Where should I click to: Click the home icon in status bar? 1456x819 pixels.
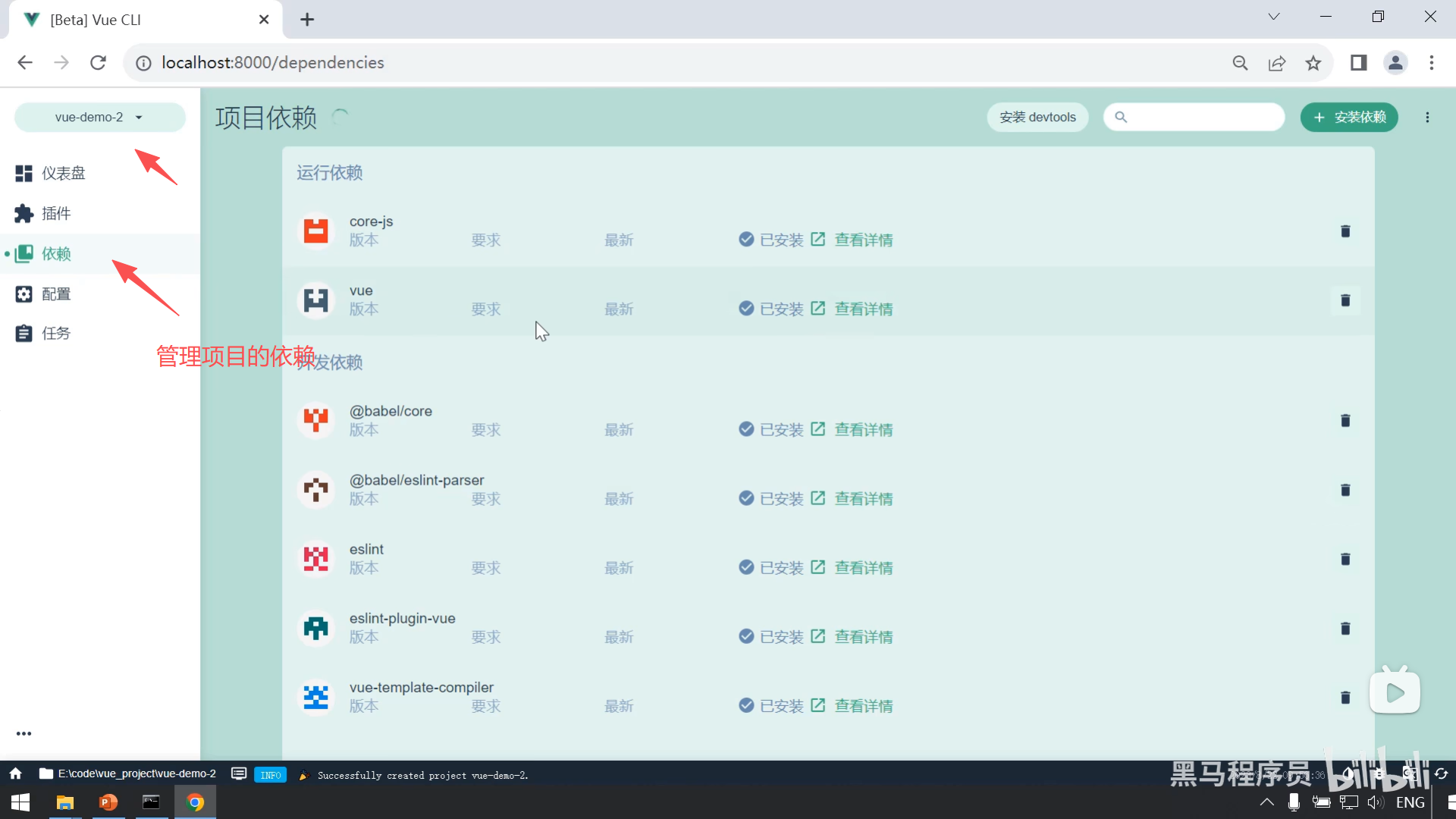coord(15,774)
